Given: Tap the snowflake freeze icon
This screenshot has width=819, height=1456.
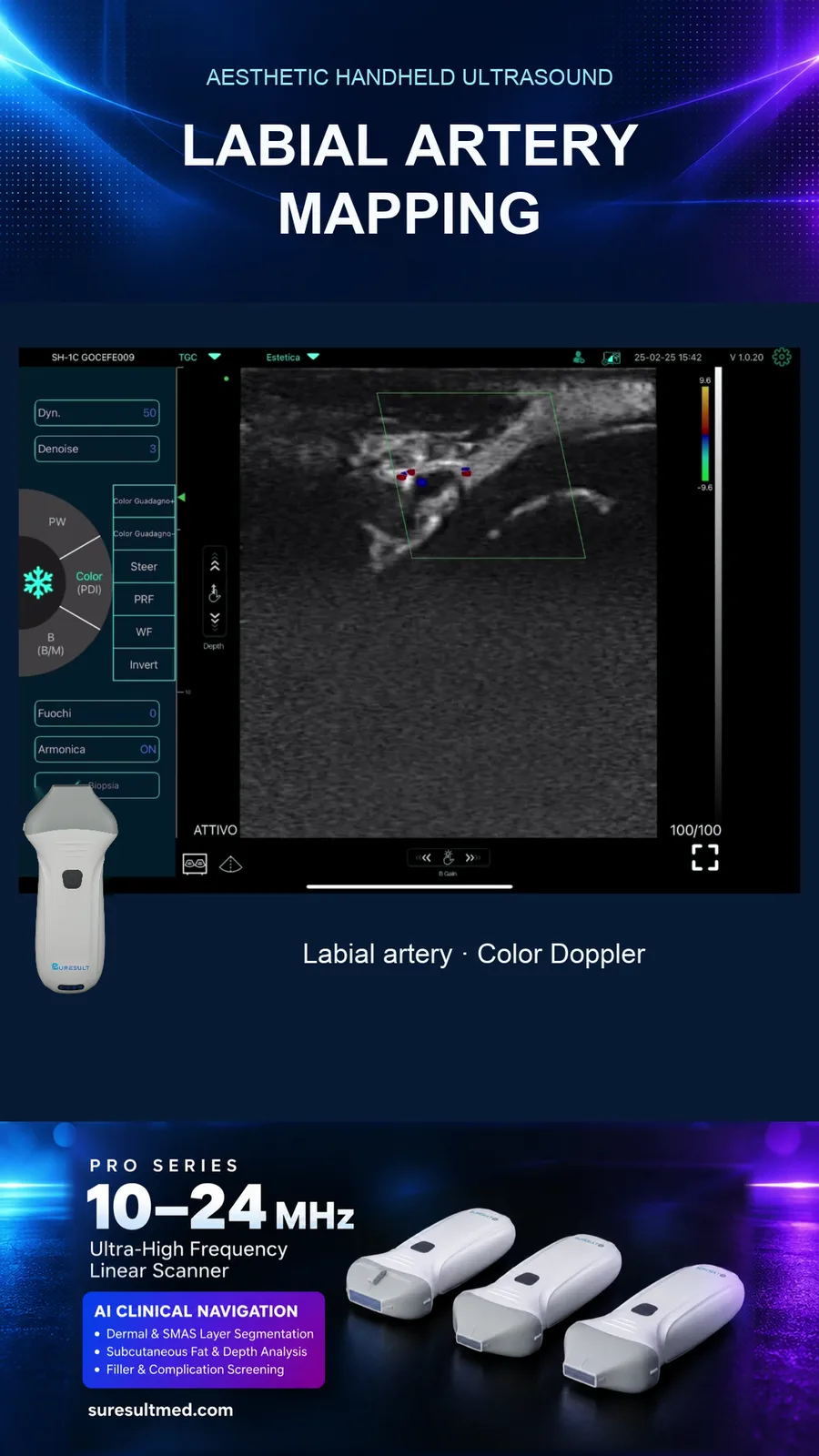Looking at the screenshot, I should pos(38,582).
